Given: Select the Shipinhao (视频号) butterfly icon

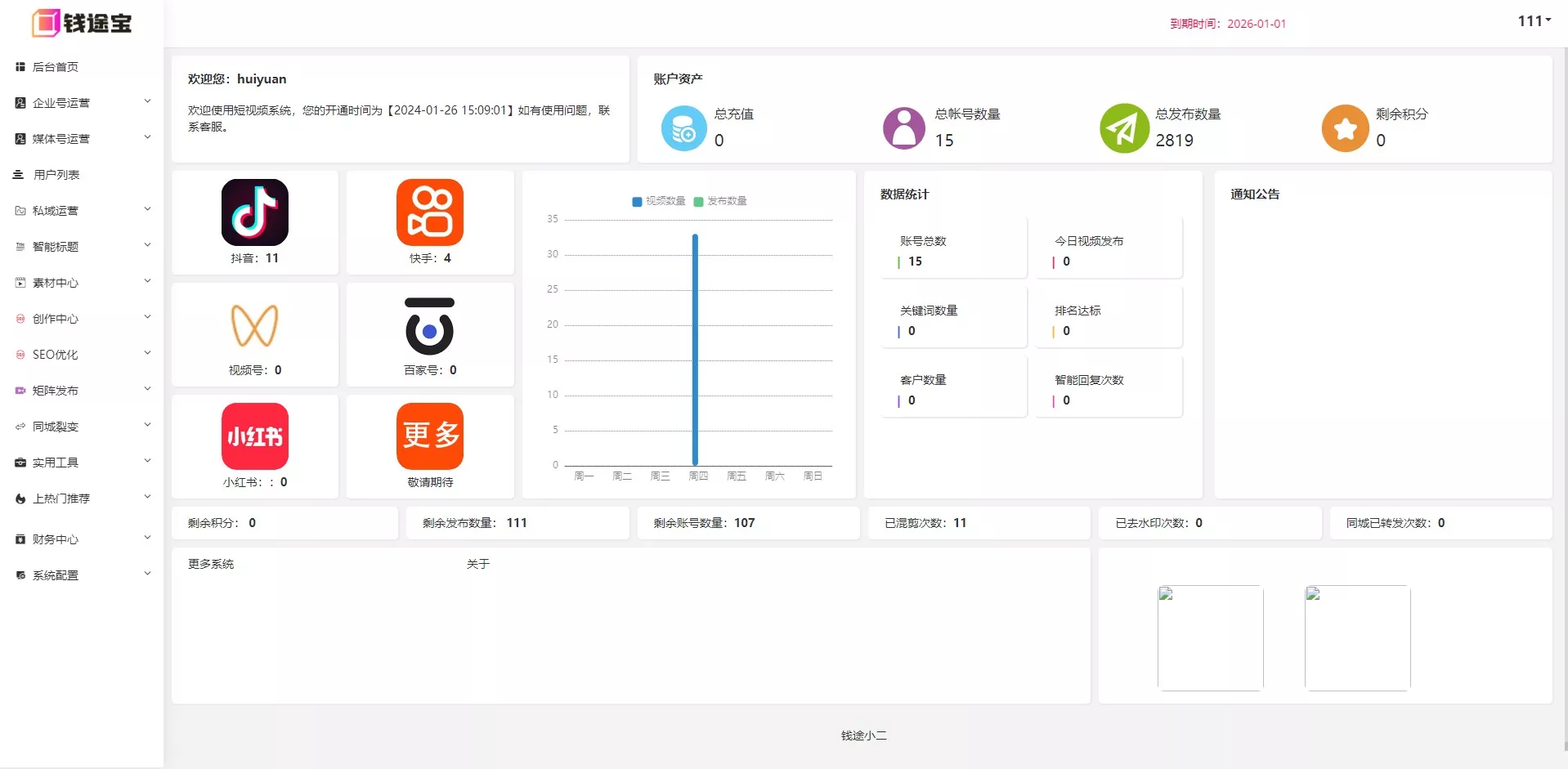Looking at the screenshot, I should [254, 325].
